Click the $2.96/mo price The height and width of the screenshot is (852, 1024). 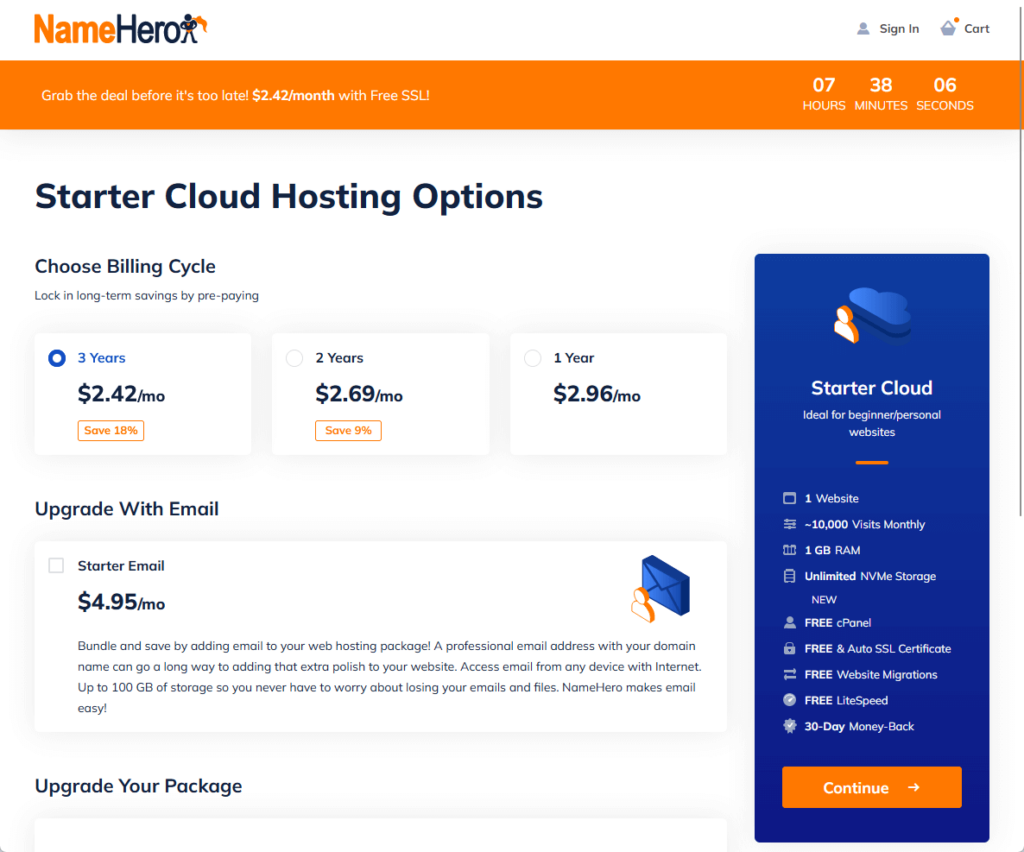tap(597, 394)
